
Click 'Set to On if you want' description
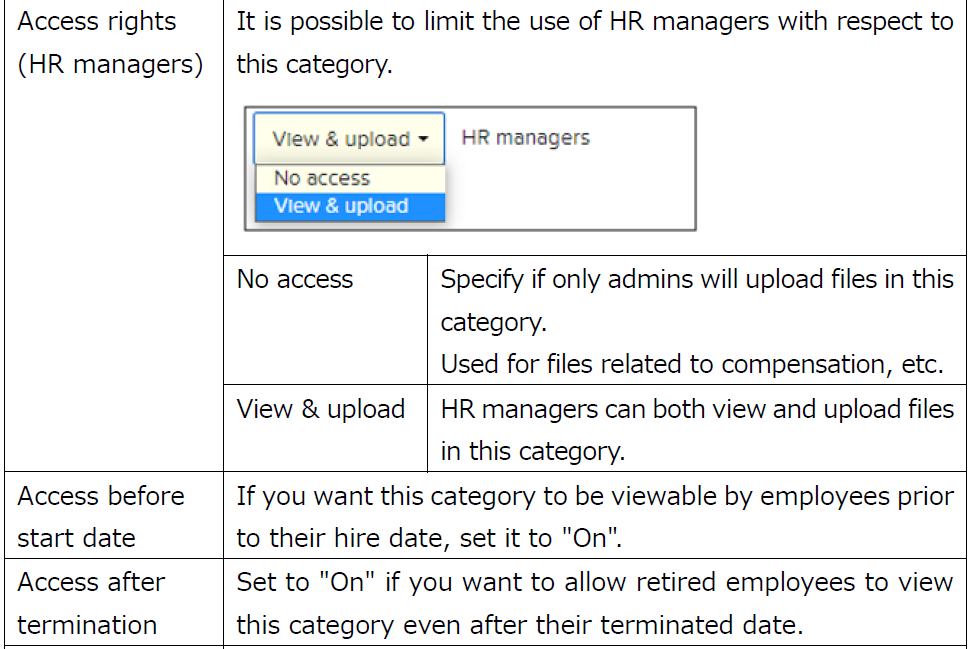click(x=594, y=582)
